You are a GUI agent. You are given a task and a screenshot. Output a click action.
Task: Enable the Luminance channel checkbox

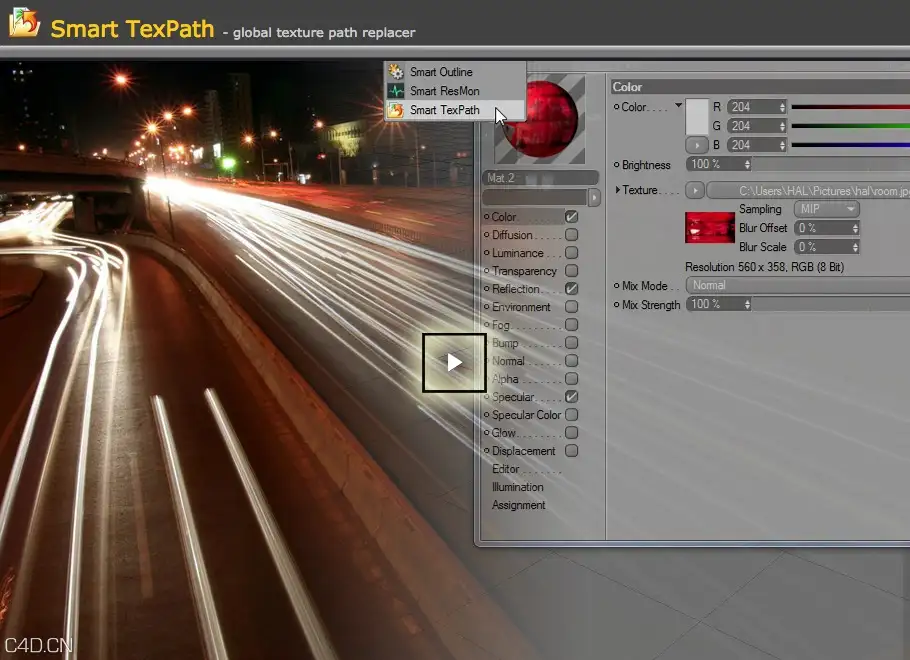coord(572,253)
